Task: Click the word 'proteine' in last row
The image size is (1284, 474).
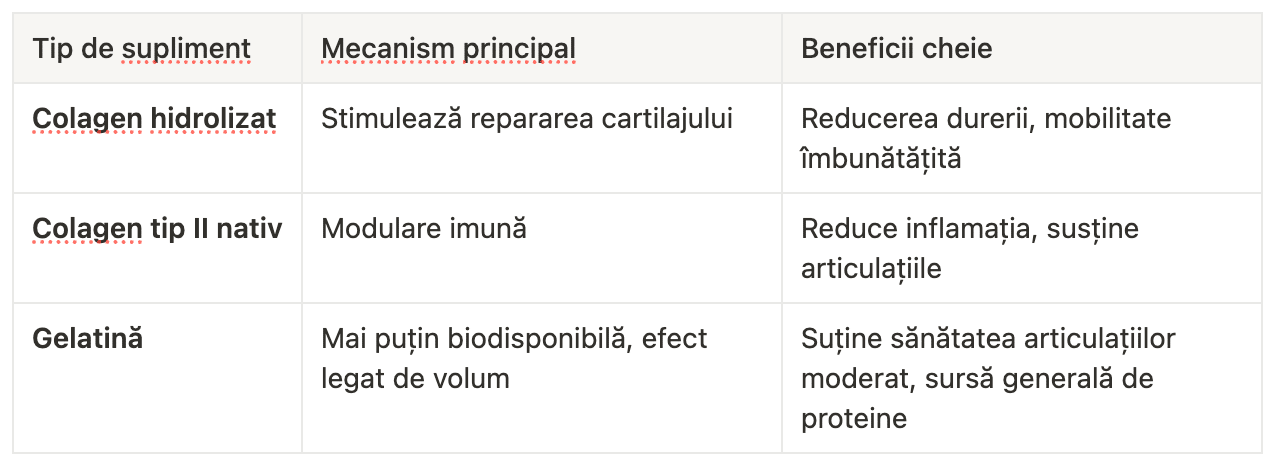Action: [x=854, y=419]
